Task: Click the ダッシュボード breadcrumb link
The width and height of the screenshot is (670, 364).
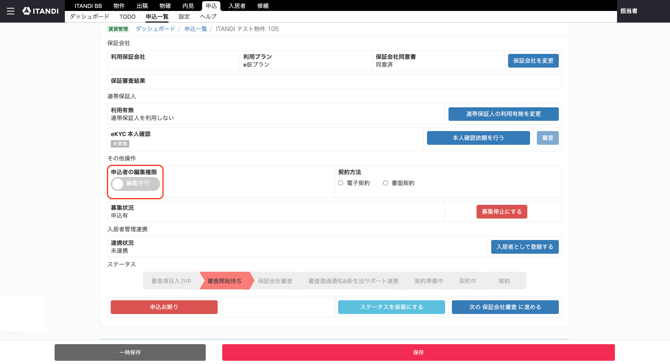Action: pos(155,29)
